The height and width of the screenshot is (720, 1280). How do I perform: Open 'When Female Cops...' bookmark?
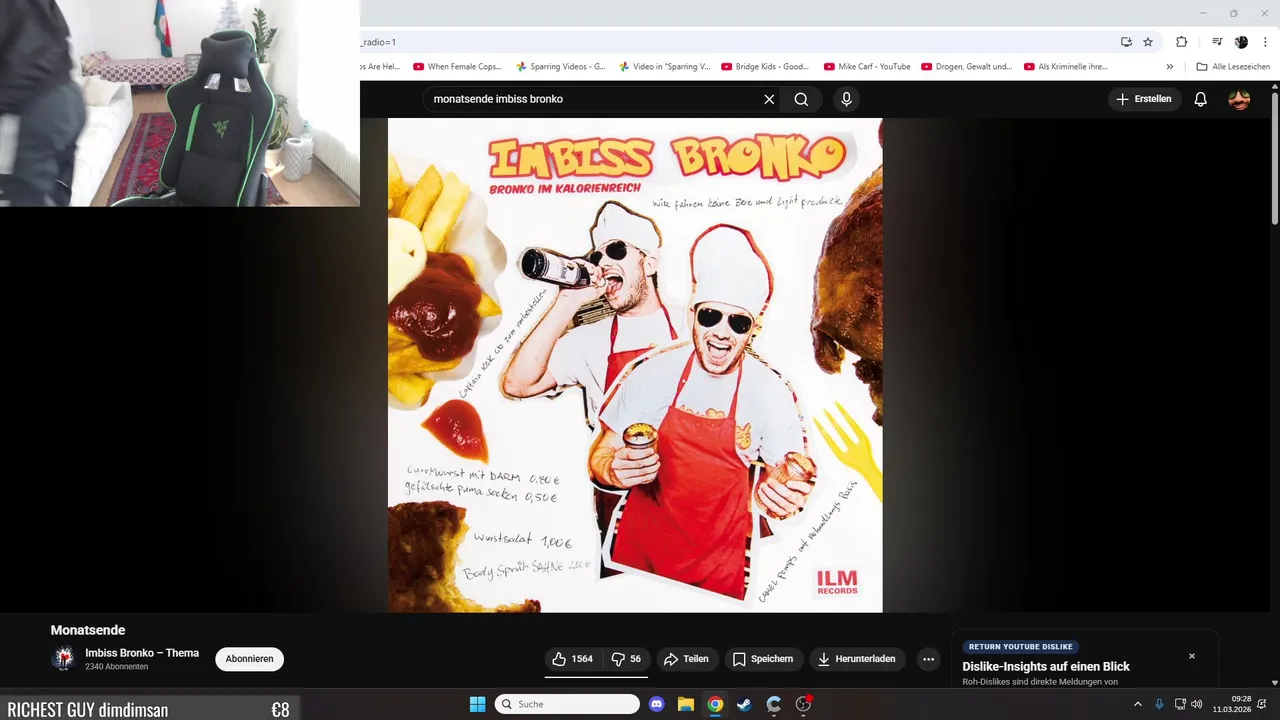(458, 67)
